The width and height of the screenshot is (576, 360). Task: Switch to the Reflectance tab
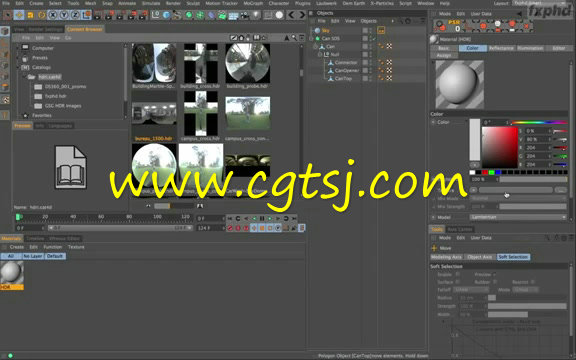[x=501, y=48]
